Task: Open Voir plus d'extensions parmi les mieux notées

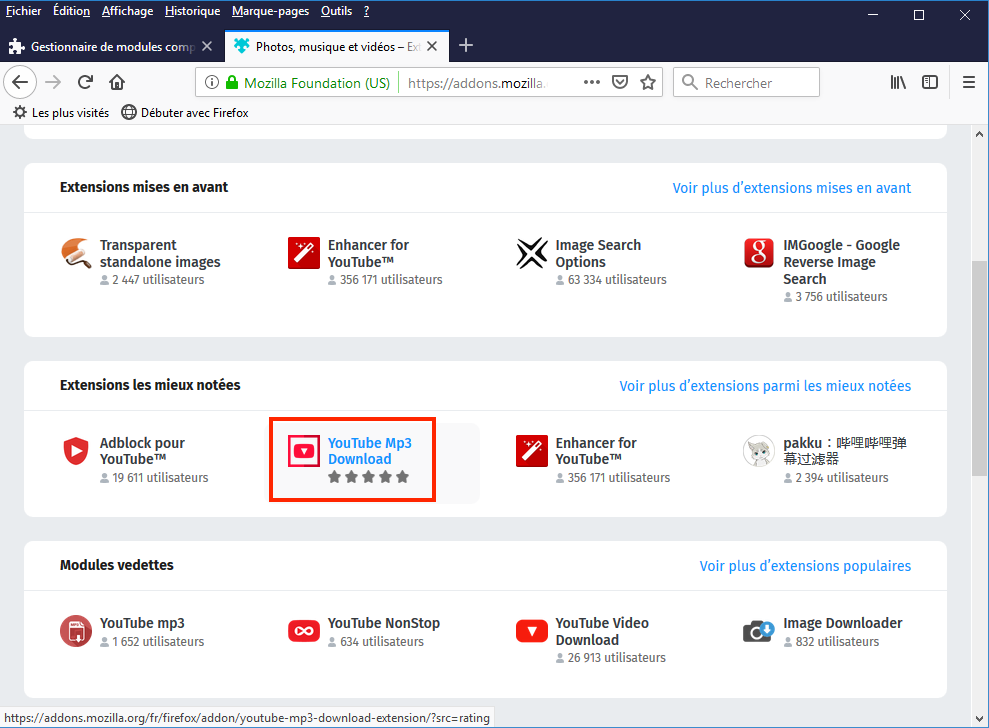Action: pos(765,386)
